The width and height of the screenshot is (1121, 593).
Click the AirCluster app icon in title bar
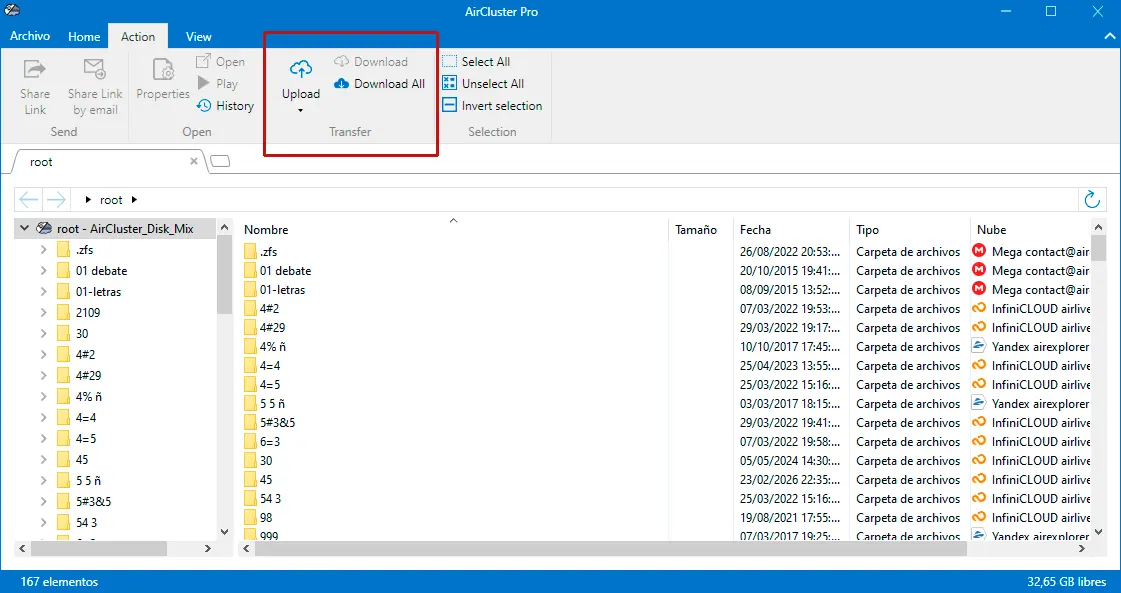(x=12, y=11)
